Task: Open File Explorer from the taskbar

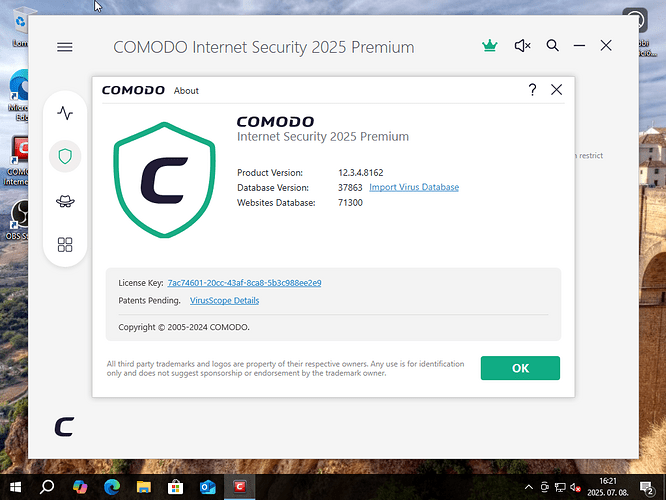Action: [144, 487]
